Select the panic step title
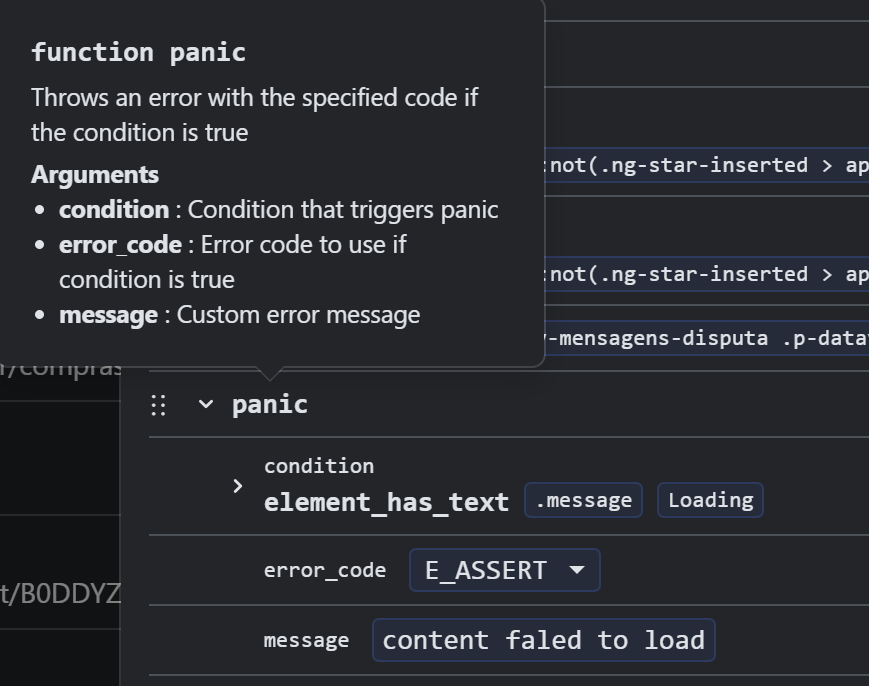The image size is (869, 686). 270,404
